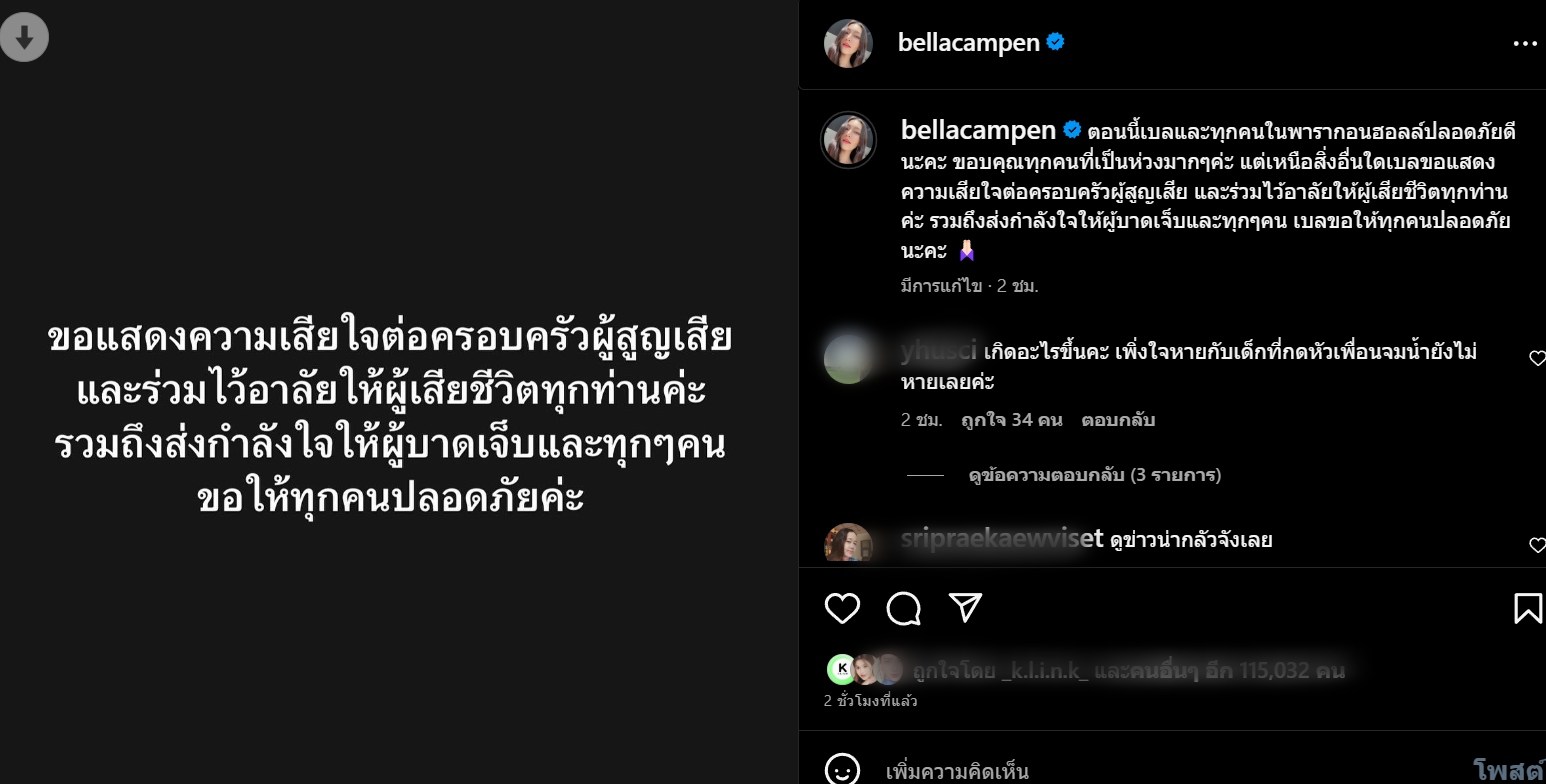Open sripraekaewviset commenter avatar

click(848, 545)
